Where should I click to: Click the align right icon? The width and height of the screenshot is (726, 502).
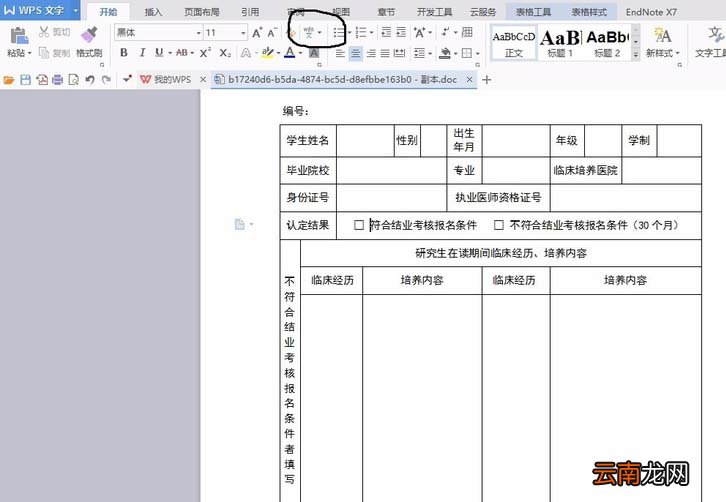pos(371,53)
